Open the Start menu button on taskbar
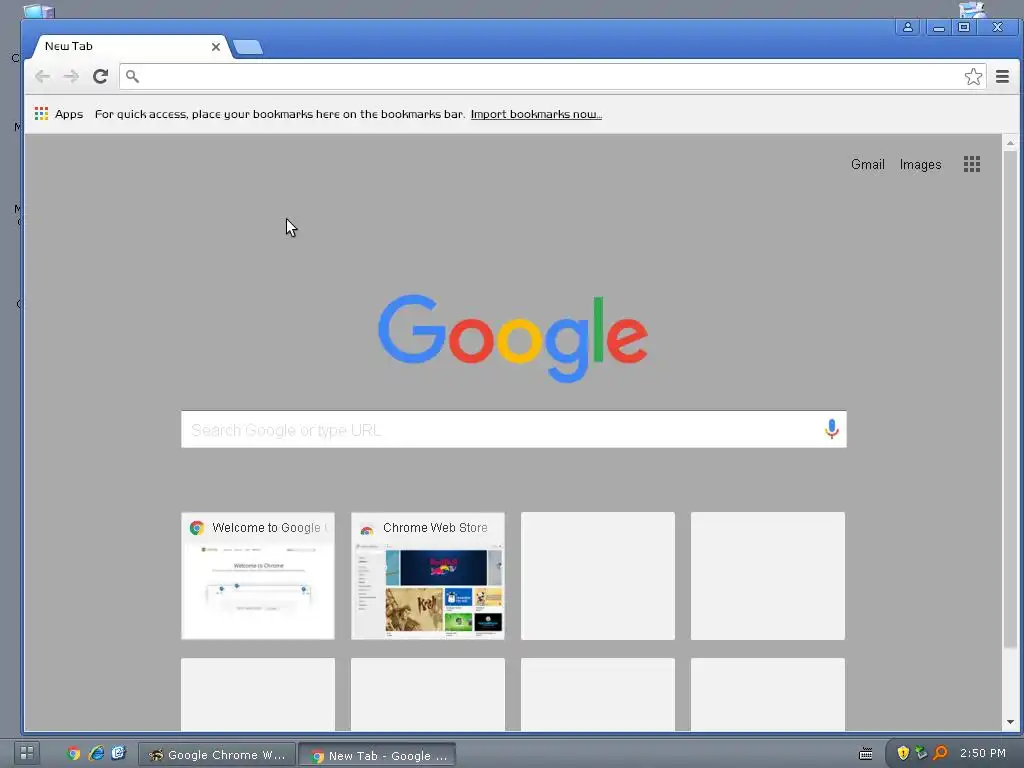1024x768 pixels. click(x=27, y=753)
